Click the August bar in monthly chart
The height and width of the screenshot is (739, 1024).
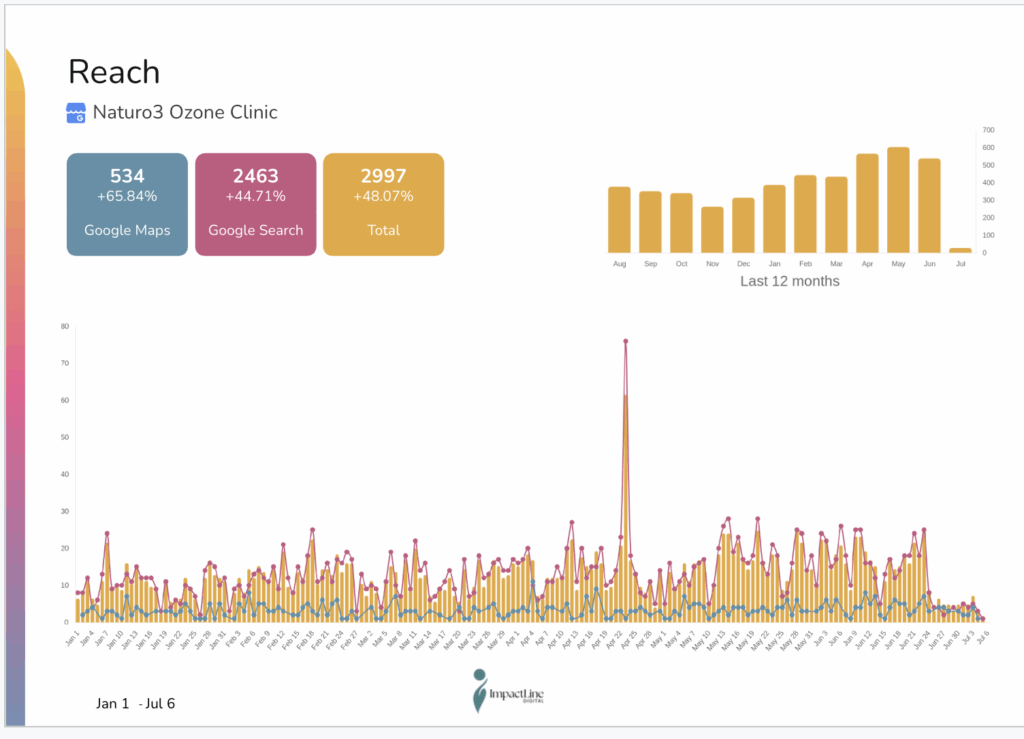pyautogui.click(x=619, y=220)
